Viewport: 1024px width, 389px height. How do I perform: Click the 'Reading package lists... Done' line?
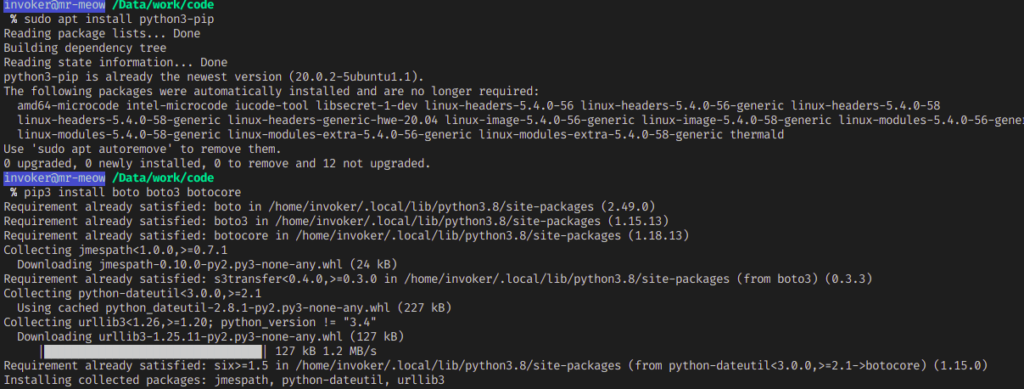(102, 34)
